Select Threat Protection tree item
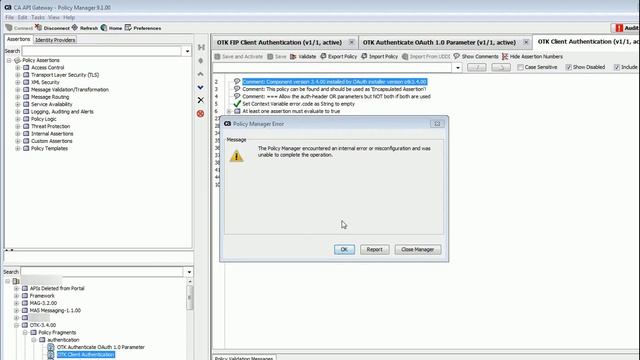The width and height of the screenshot is (640, 360). pos(51,126)
